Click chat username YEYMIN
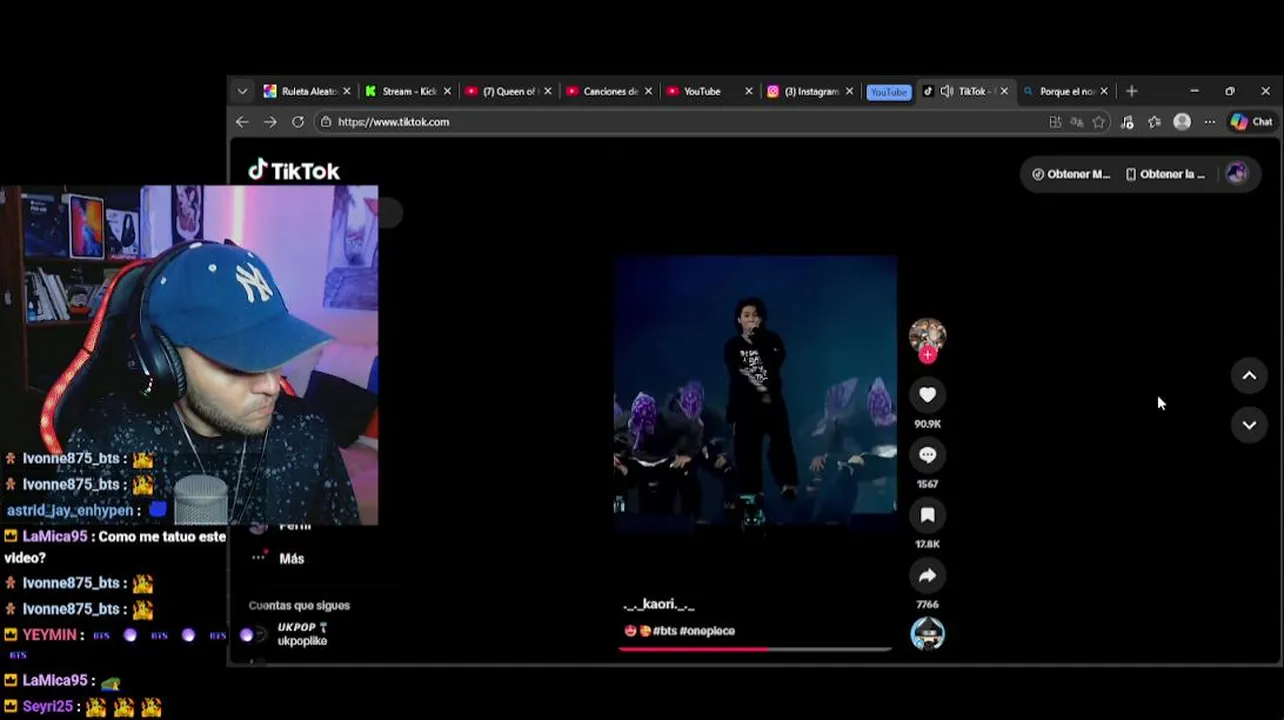 coord(49,635)
